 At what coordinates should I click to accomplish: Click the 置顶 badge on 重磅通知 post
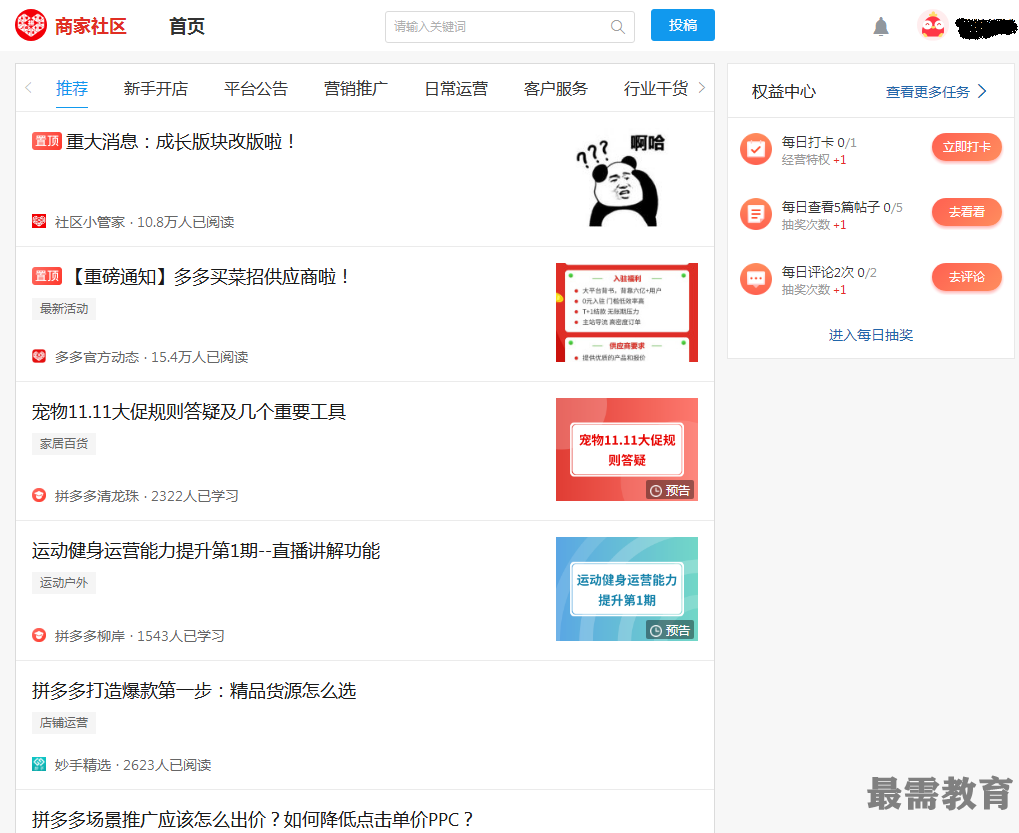[47, 276]
